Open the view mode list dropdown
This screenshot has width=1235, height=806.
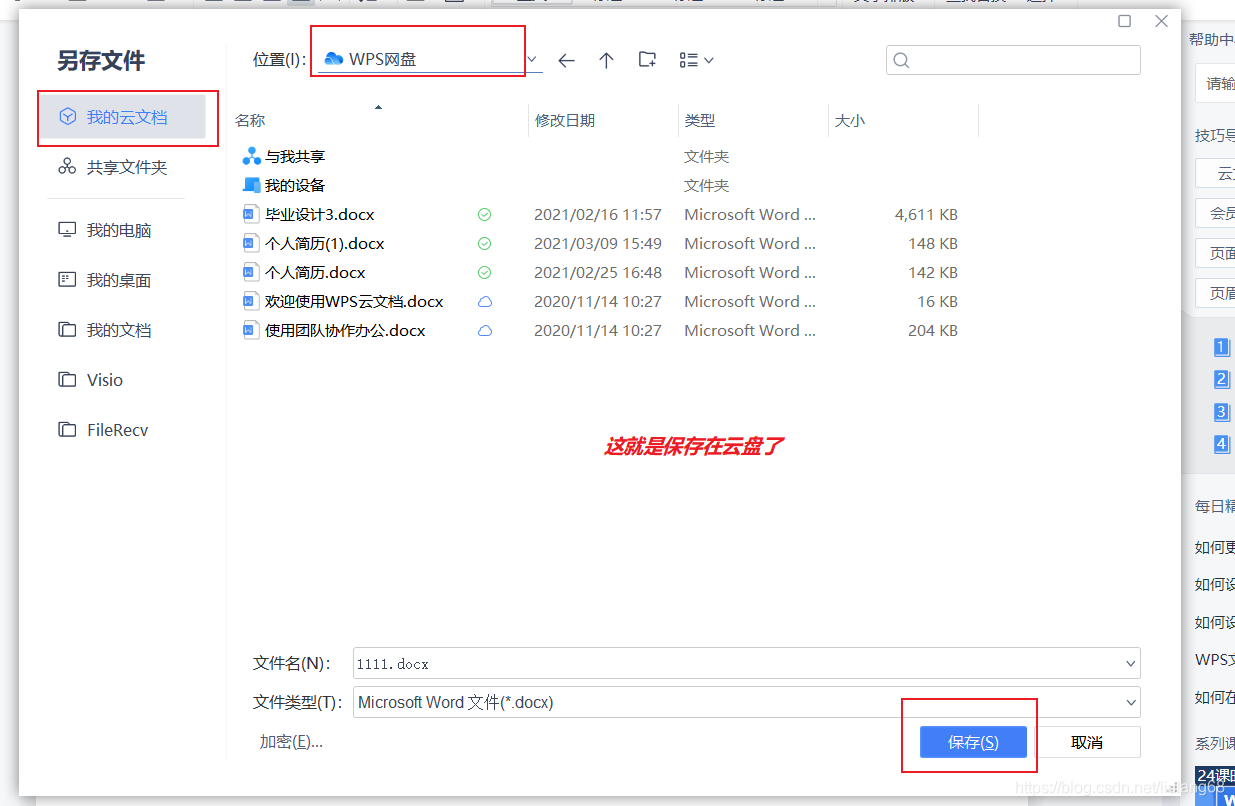tap(696, 60)
